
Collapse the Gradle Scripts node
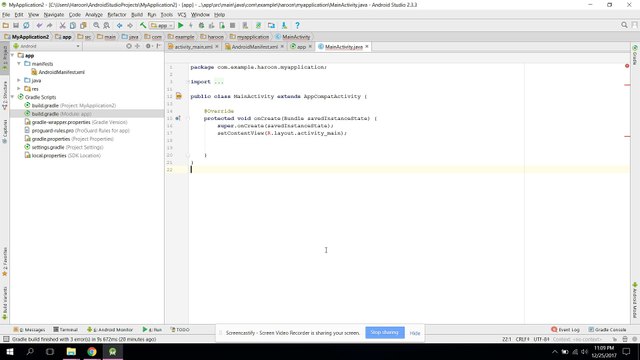(12, 97)
